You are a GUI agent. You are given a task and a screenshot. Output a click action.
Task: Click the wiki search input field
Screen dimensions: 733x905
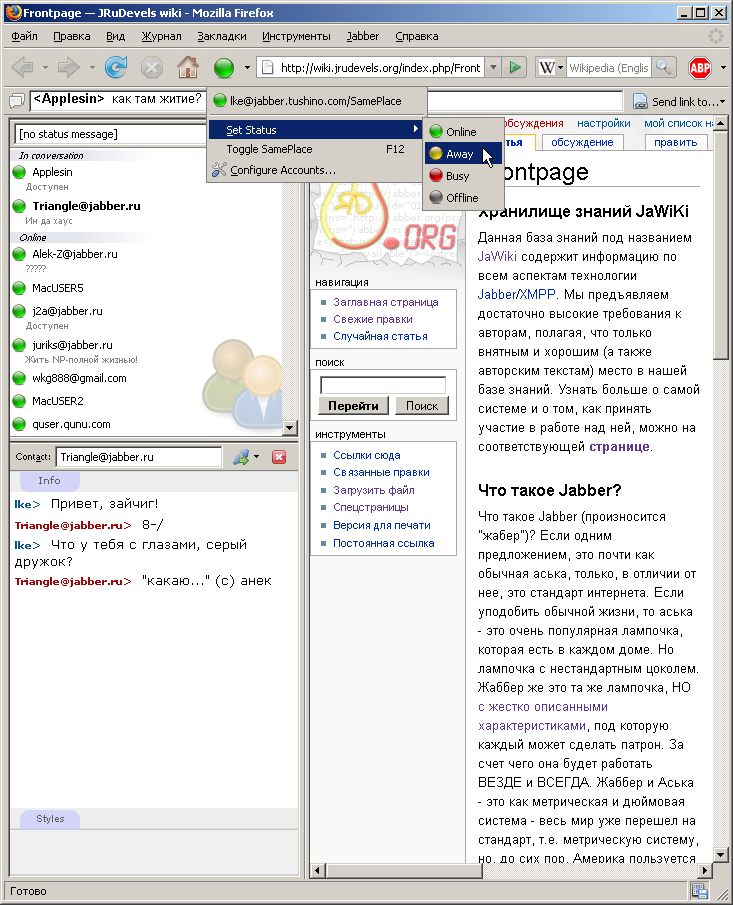pyautogui.click(x=383, y=385)
